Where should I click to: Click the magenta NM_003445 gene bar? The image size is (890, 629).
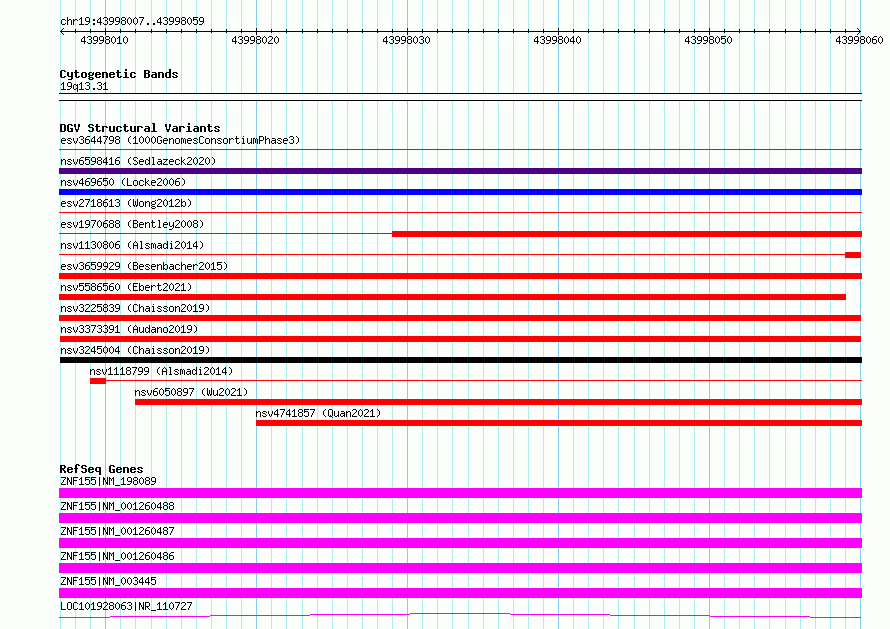[x=460, y=593]
